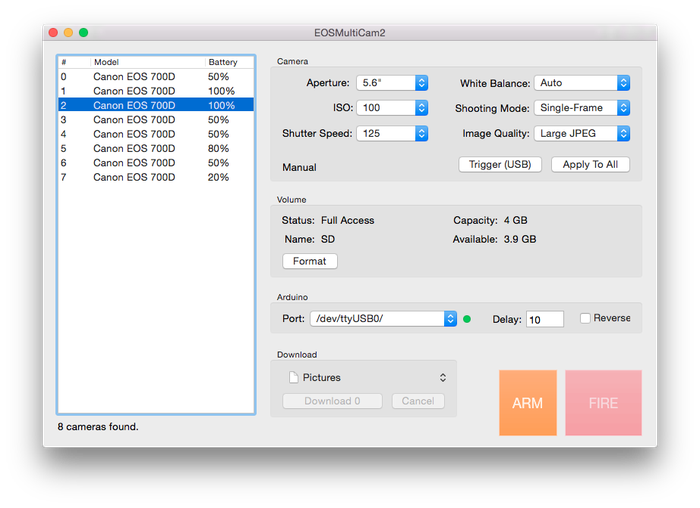The image size is (700, 508).
Task: Select a Shooting Mode from dropdown
Action: 582,108
